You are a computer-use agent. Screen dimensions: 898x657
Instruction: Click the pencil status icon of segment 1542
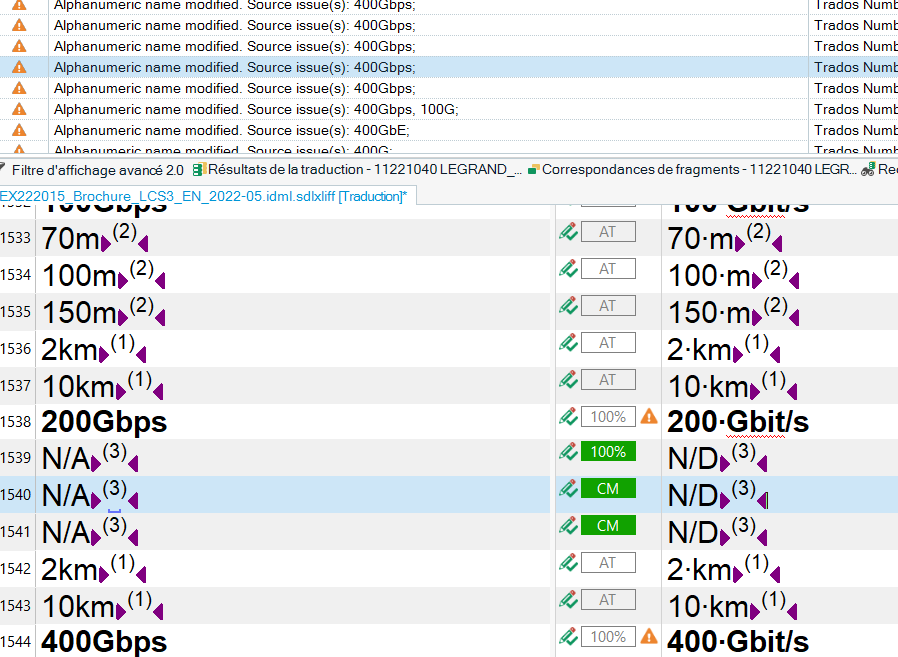568,562
